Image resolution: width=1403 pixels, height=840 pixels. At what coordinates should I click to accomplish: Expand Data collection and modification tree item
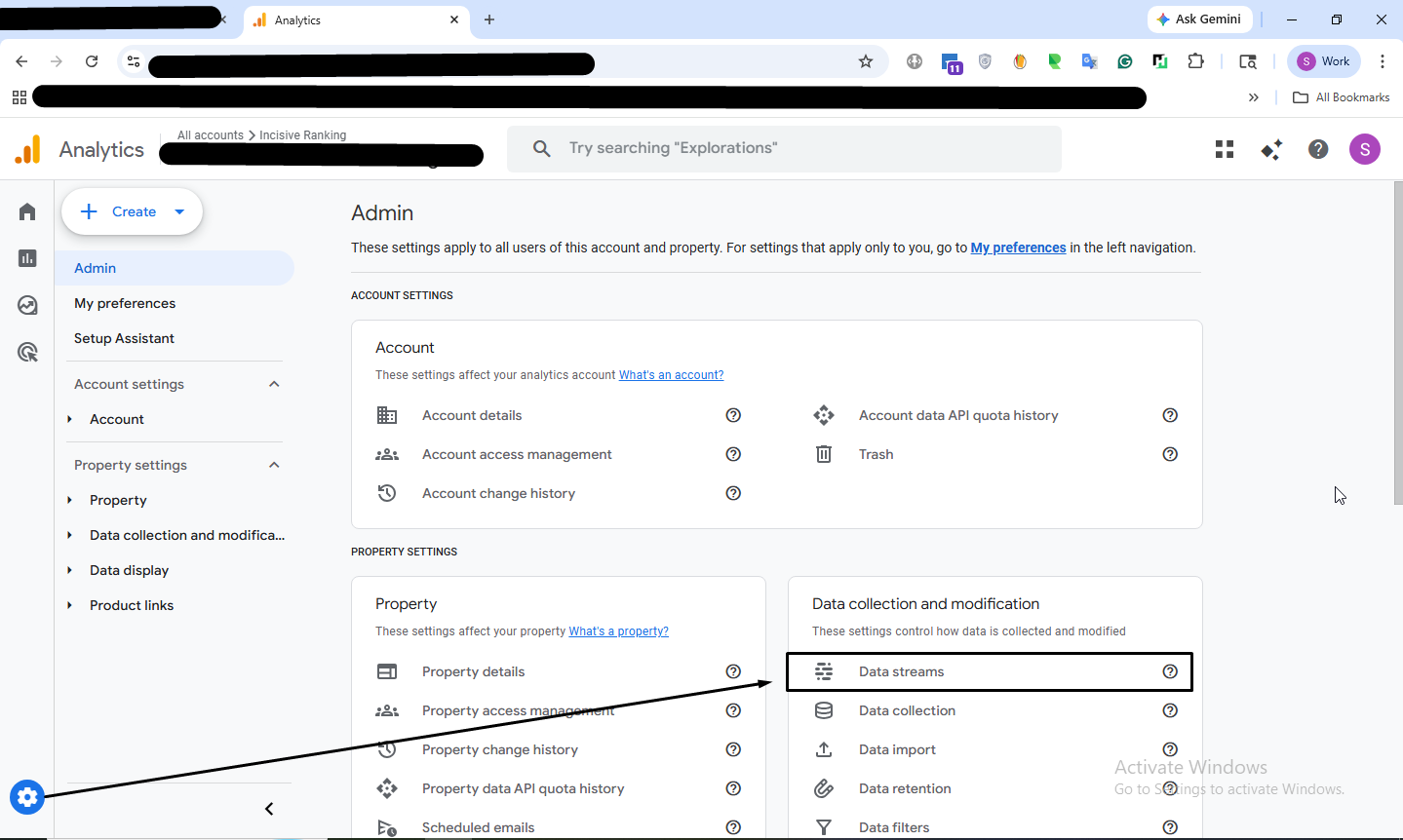(x=69, y=535)
